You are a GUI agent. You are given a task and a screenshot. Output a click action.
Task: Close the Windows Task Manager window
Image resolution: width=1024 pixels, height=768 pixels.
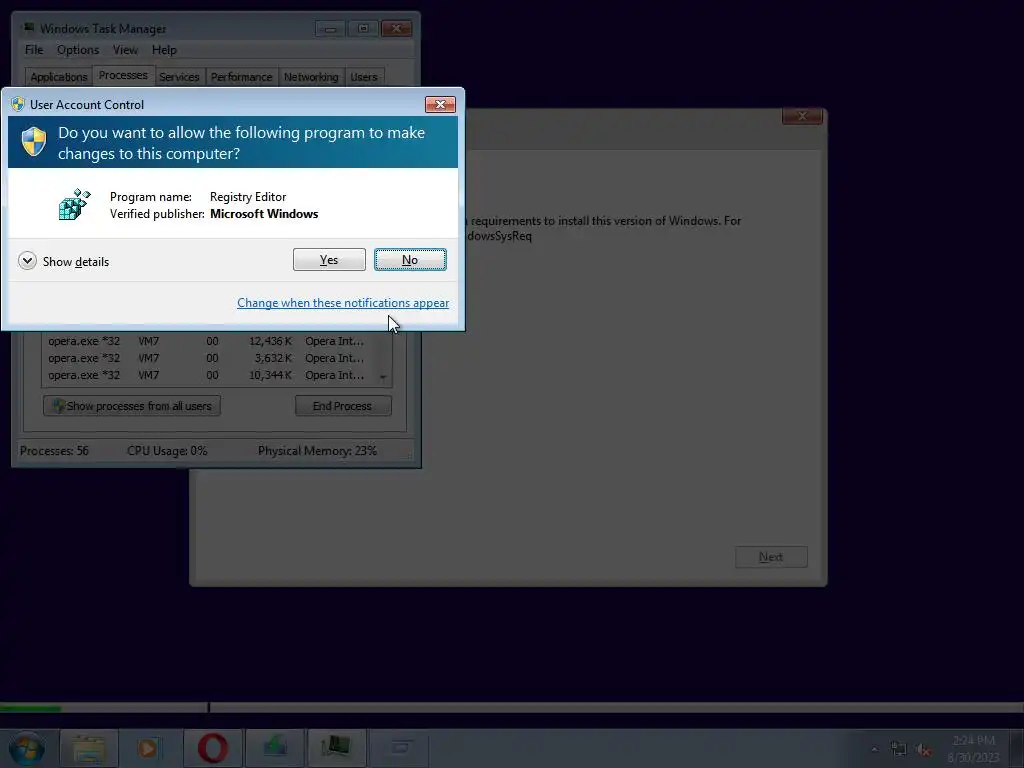(396, 29)
